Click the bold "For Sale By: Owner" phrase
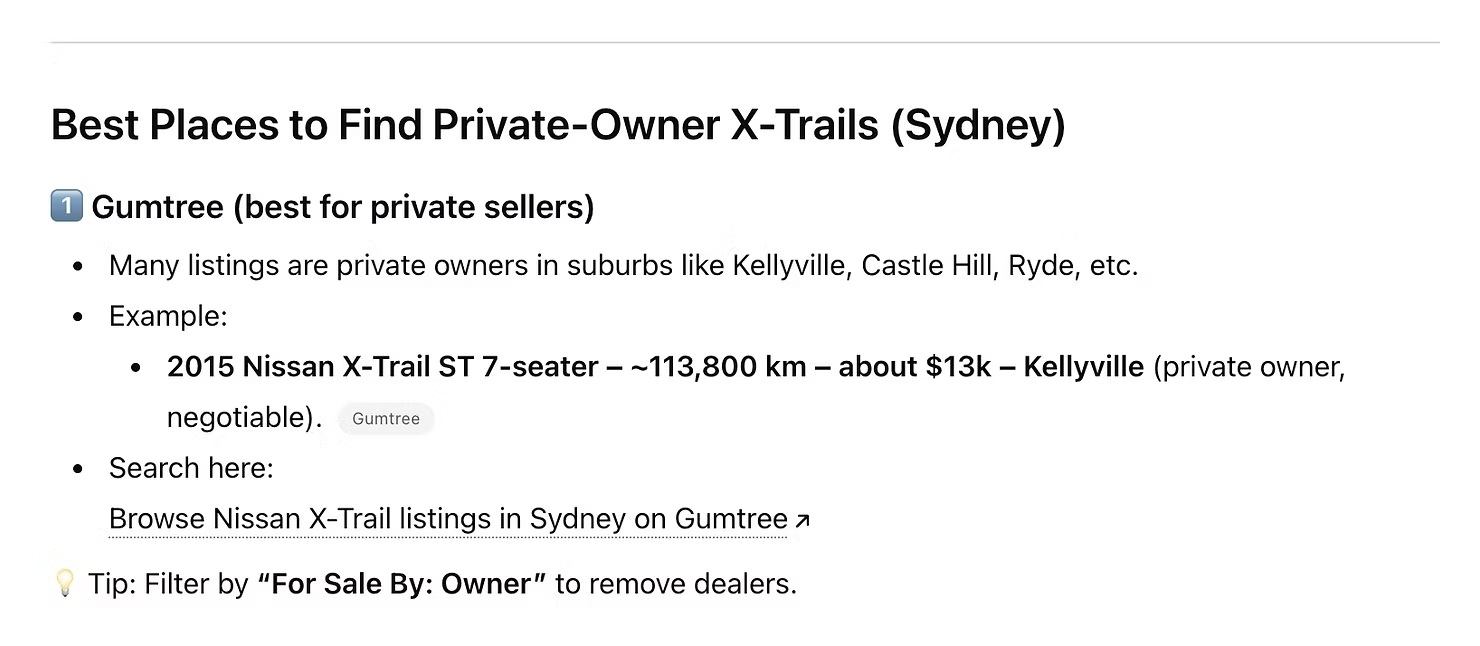The width and height of the screenshot is (1480, 646). 402,584
